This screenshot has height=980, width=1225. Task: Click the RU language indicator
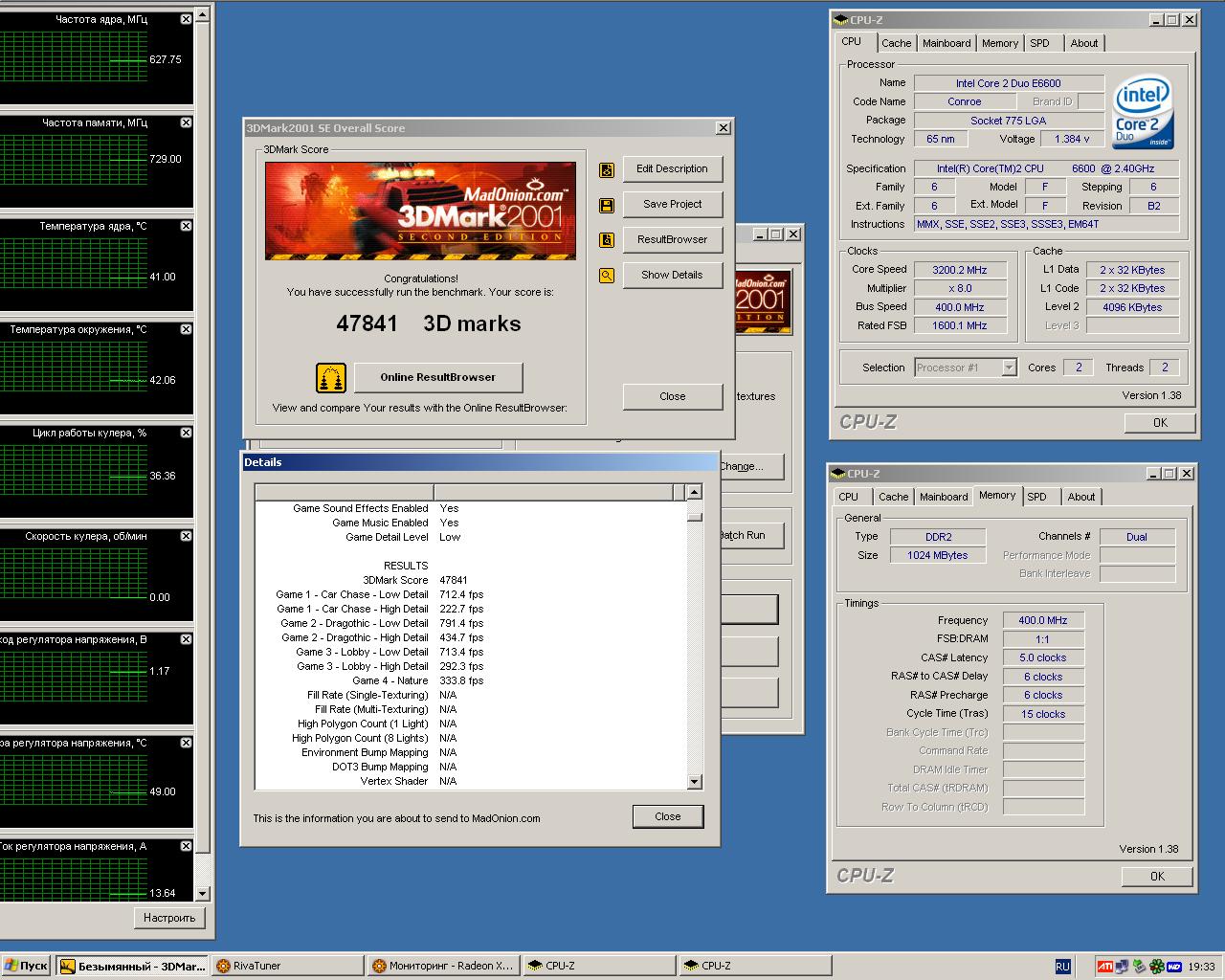click(1063, 967)
